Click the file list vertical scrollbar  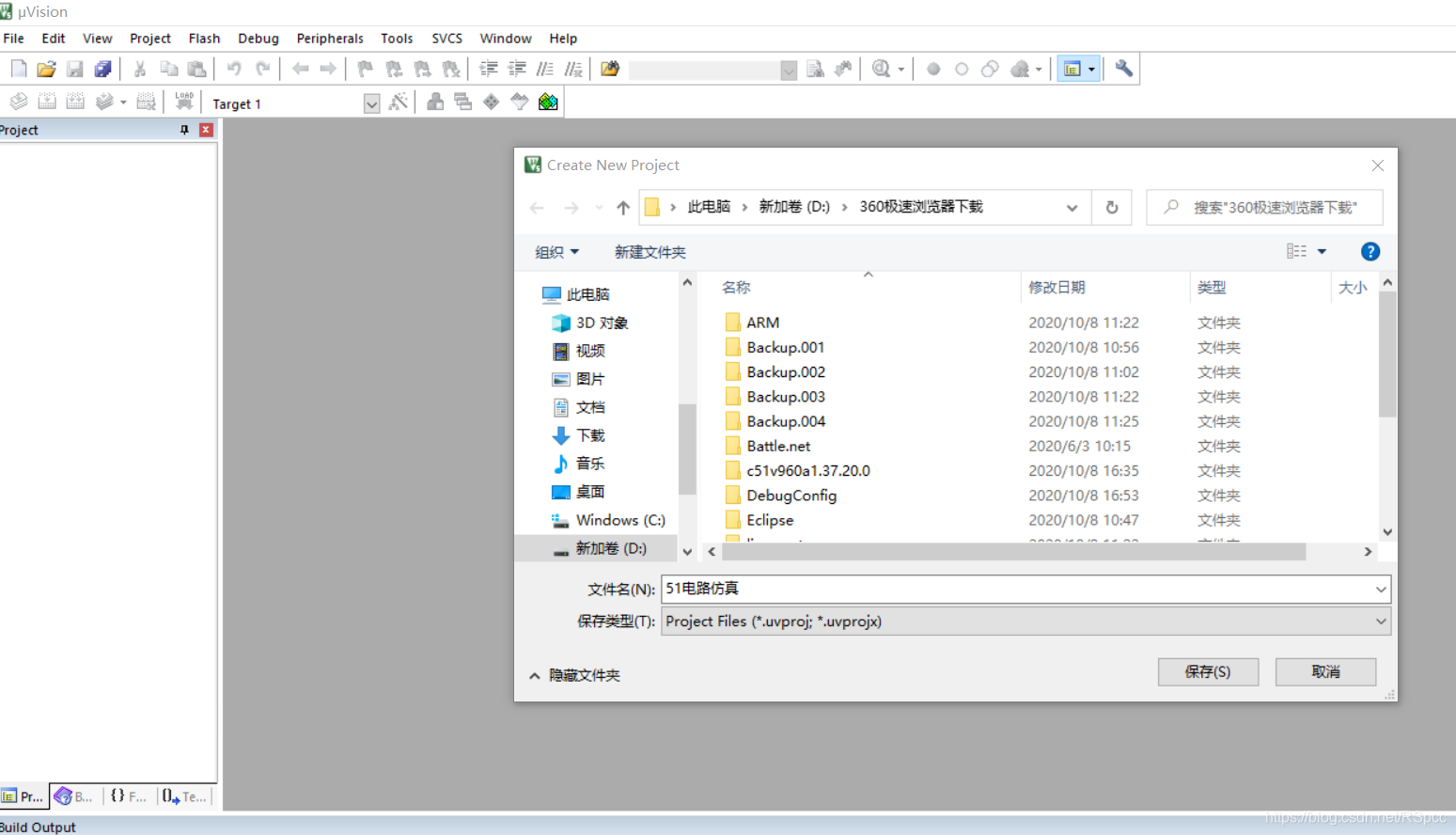click(1387, 354)
